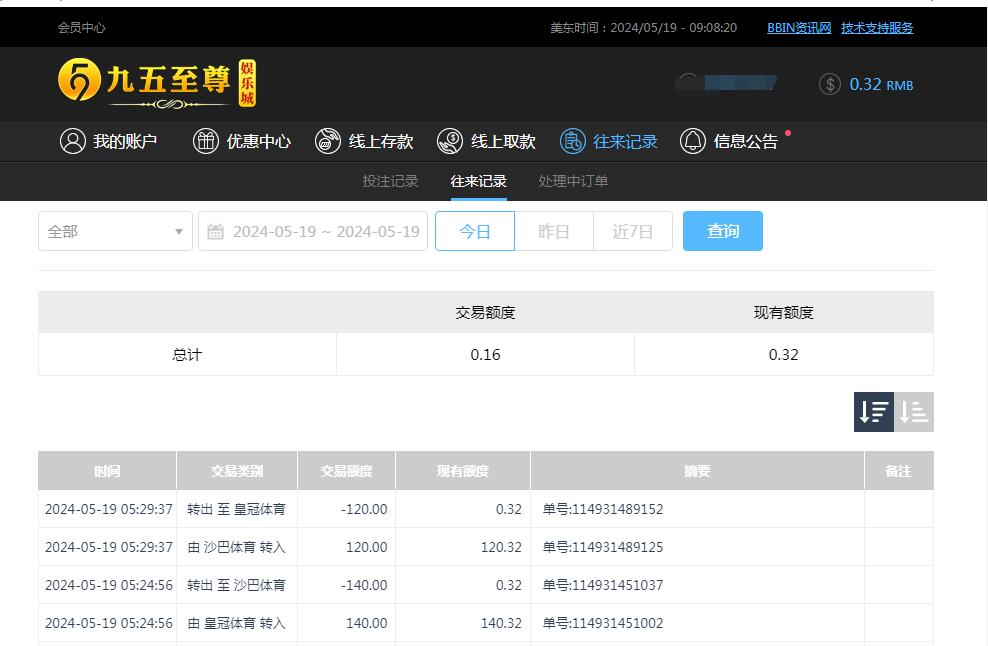Viewport: 988px width, 646px height.
Task: Click 由 沙巴体育 转入 entry
Action: [236, 547]
